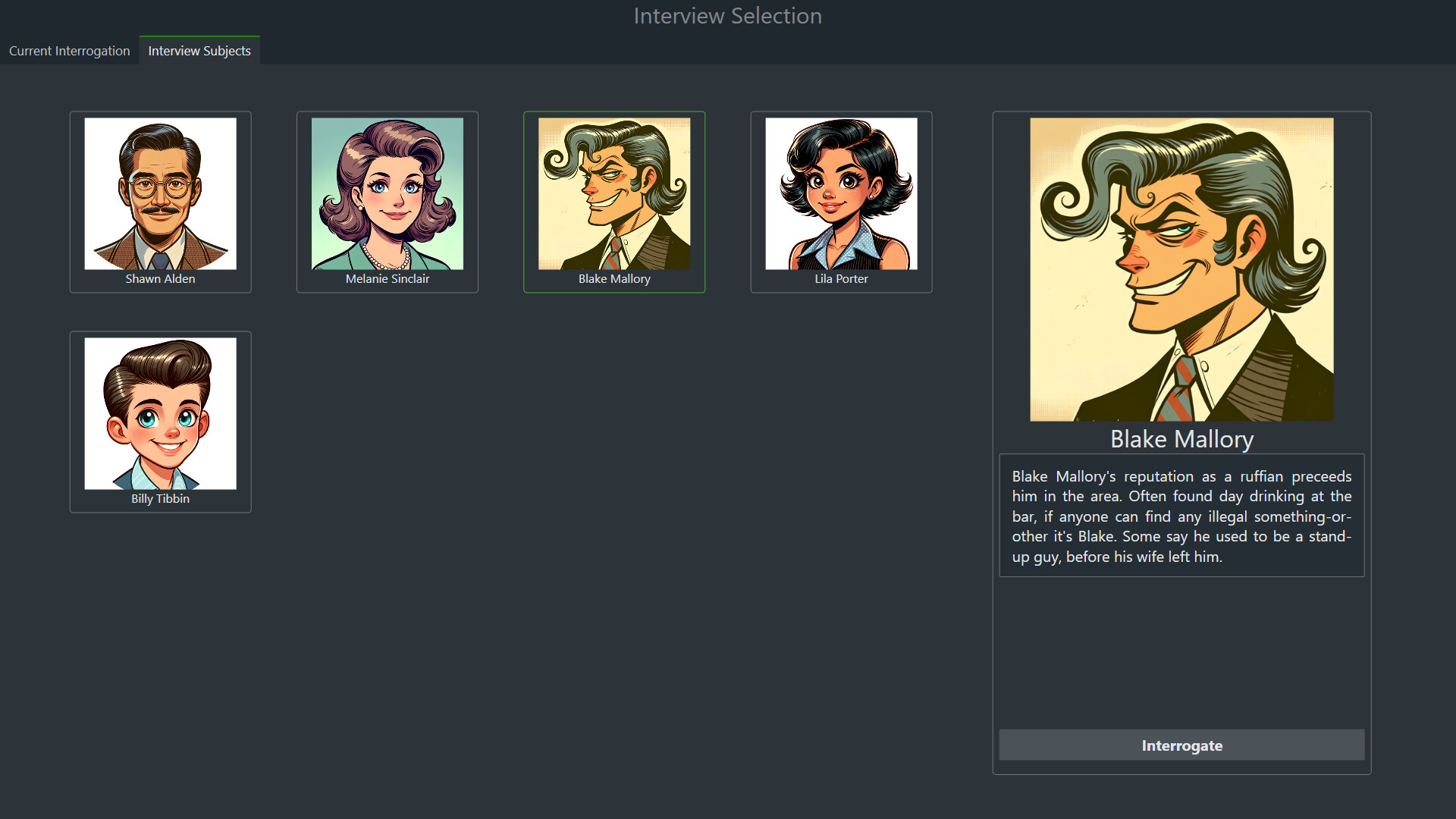The width and height of the screenshot is (1456, 819).
Task: Click the large Blake Mallory portrait
Action: coord(1181,269)
